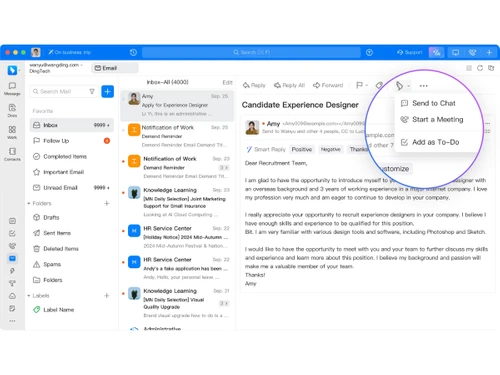The image size is (500, 375).
Task: Collapse the Folders section
Action: [x=29, y=203]
